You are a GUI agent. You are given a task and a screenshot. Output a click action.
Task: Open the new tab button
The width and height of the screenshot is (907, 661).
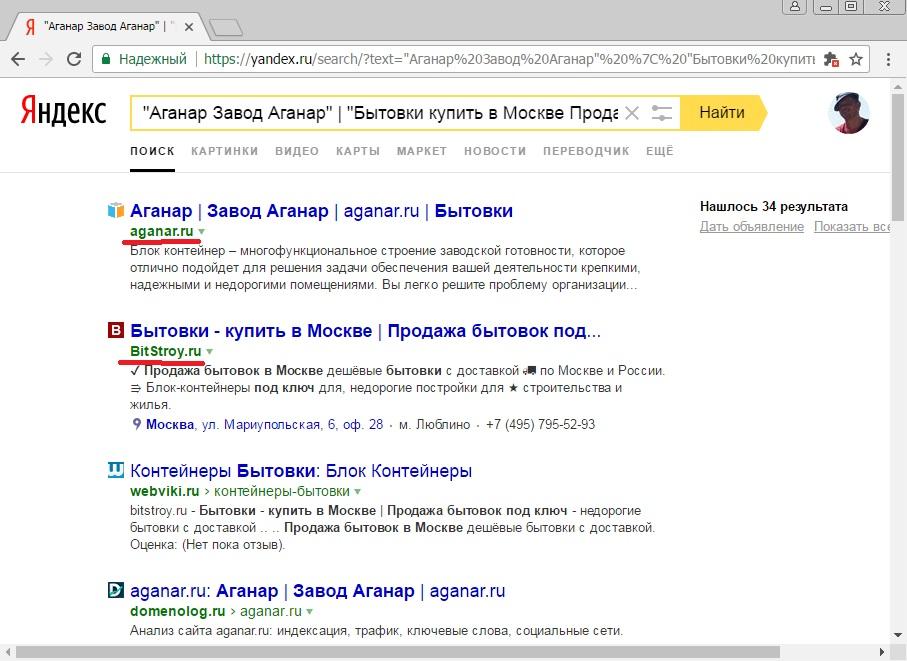(x=226, y=27)
